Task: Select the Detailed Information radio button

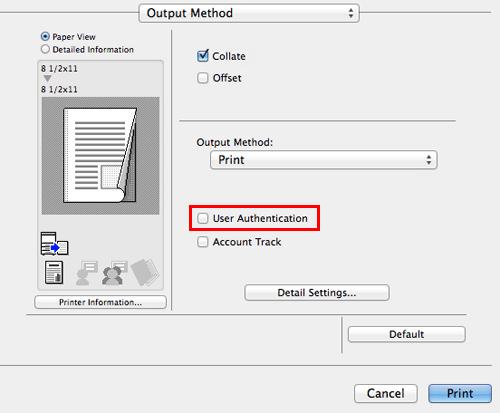Action: pyautogui.click(x=45, y=49)
